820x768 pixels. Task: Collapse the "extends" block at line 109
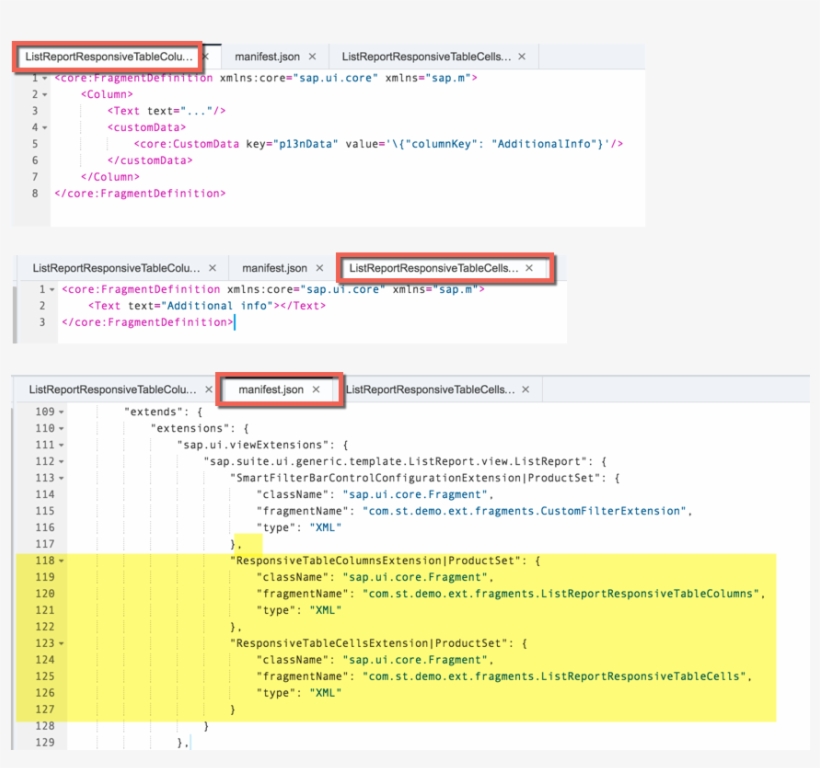click(61, 412)
